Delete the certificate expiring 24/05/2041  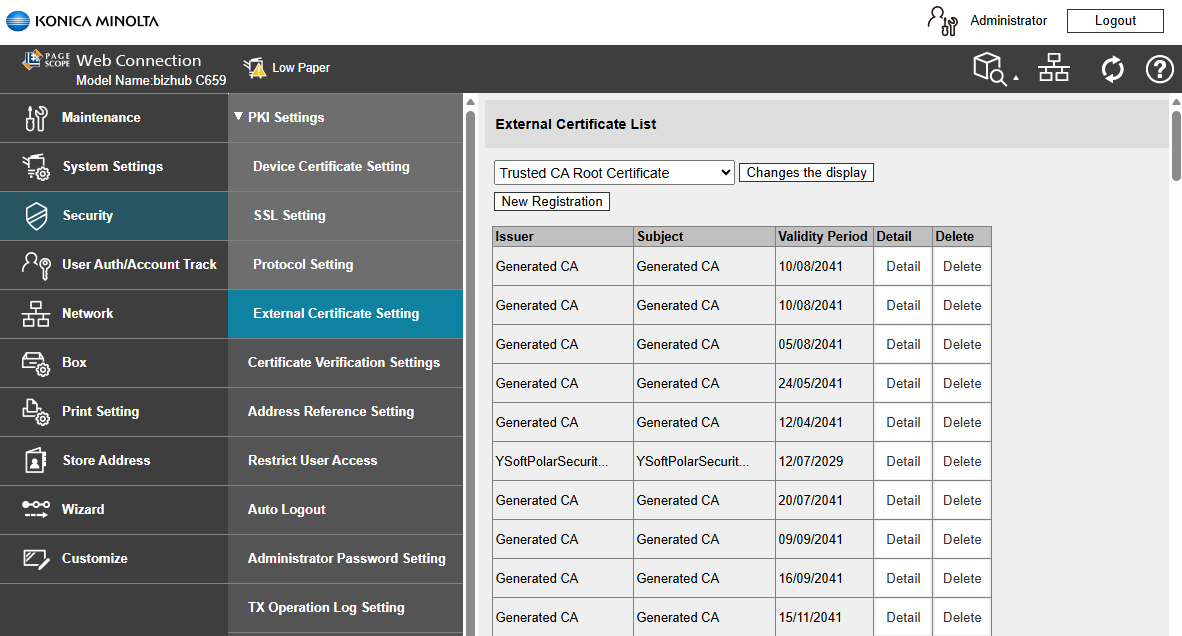pos(962,384)
